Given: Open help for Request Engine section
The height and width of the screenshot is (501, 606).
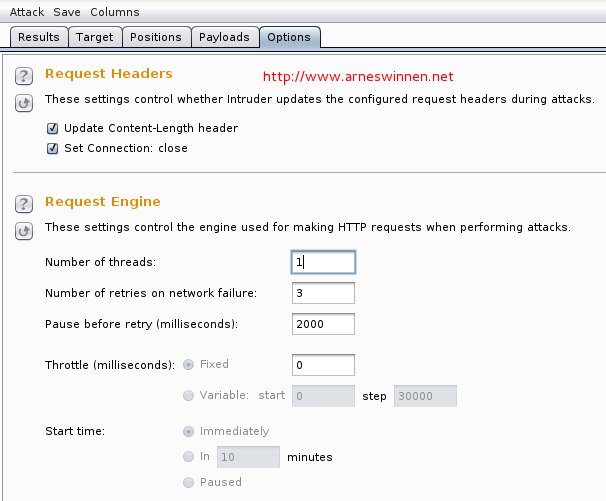Looking at the screenshot, I should (x=24, y=204).
